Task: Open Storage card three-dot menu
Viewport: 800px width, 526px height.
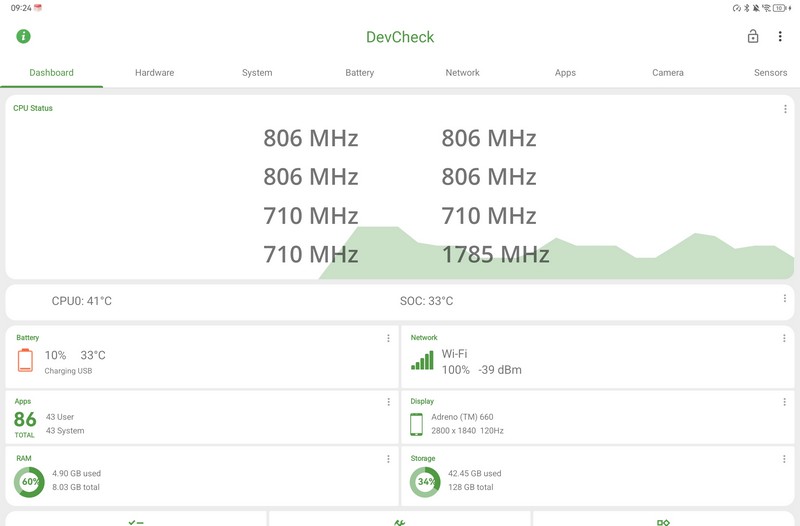Action: pos(784,460)
